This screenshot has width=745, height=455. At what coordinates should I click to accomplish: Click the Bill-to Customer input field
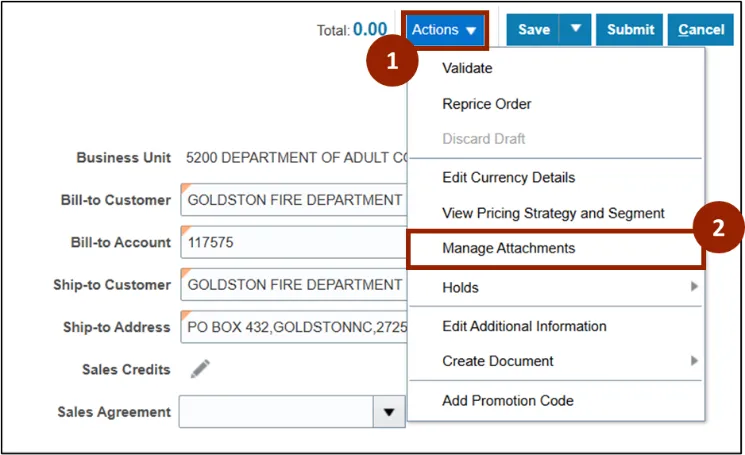[x=293, y=200]
